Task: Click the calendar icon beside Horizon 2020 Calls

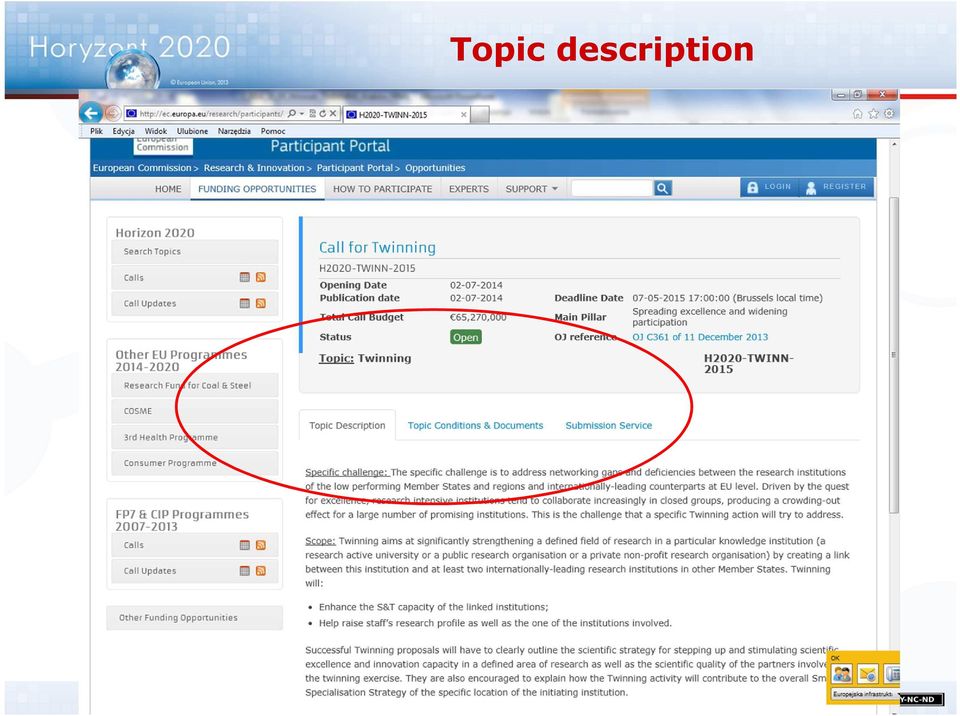Action: tap(245, 277)
